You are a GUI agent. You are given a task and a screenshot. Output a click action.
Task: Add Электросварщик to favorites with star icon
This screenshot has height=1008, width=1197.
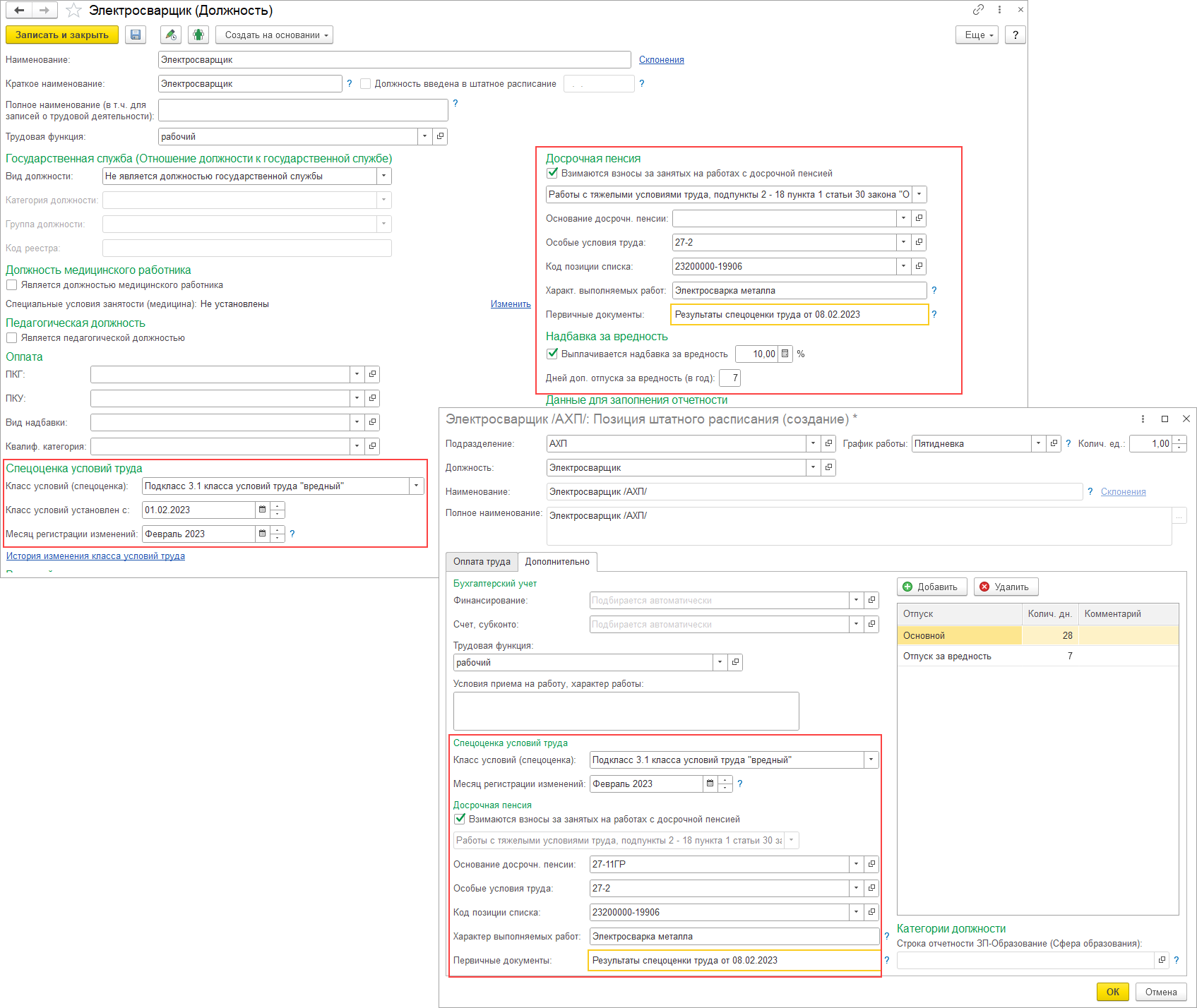[x=73, y=11]
